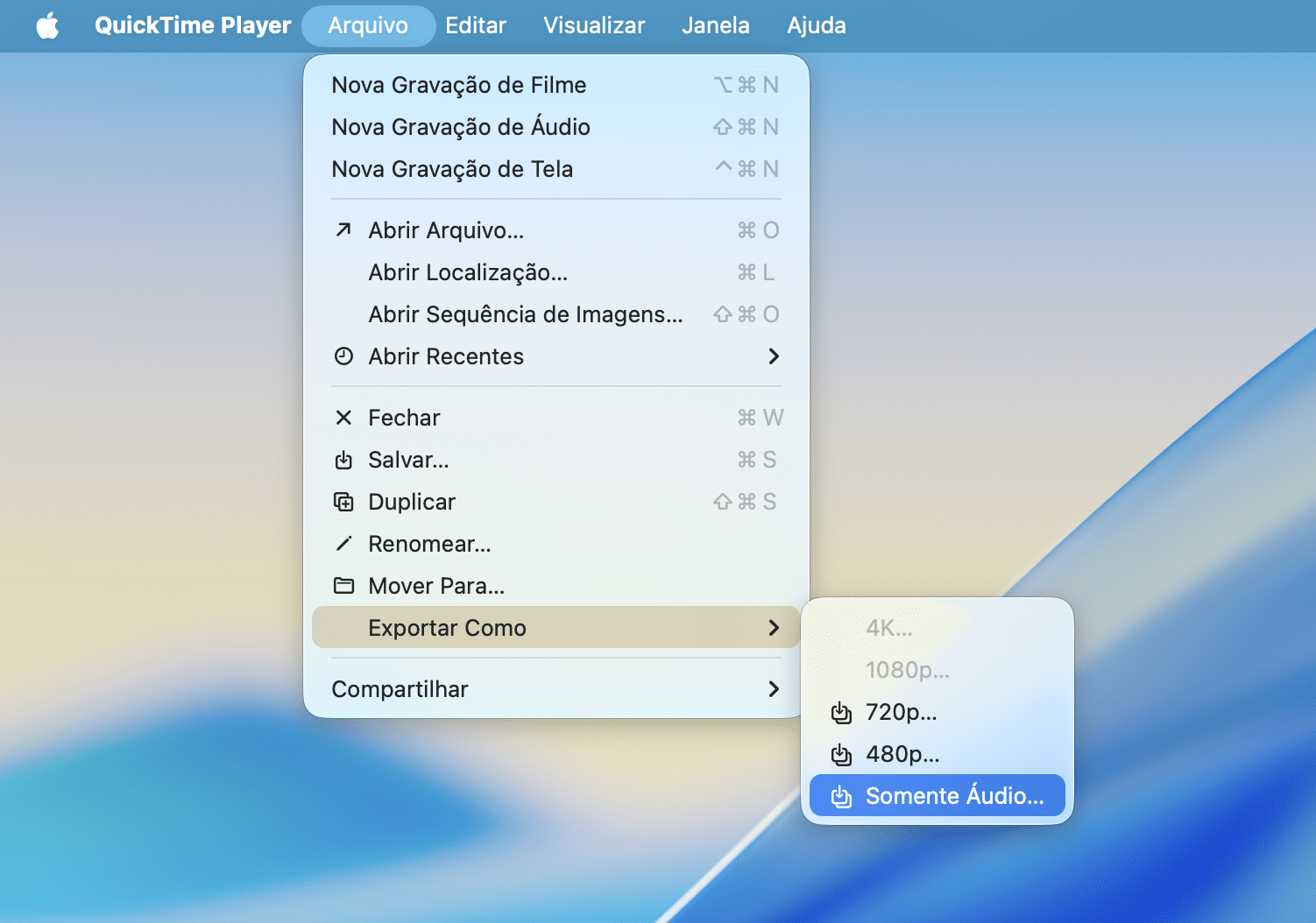Click the X icon next to Fechar
Viewport: 1316px width, 923px height.
click(343, 418)
